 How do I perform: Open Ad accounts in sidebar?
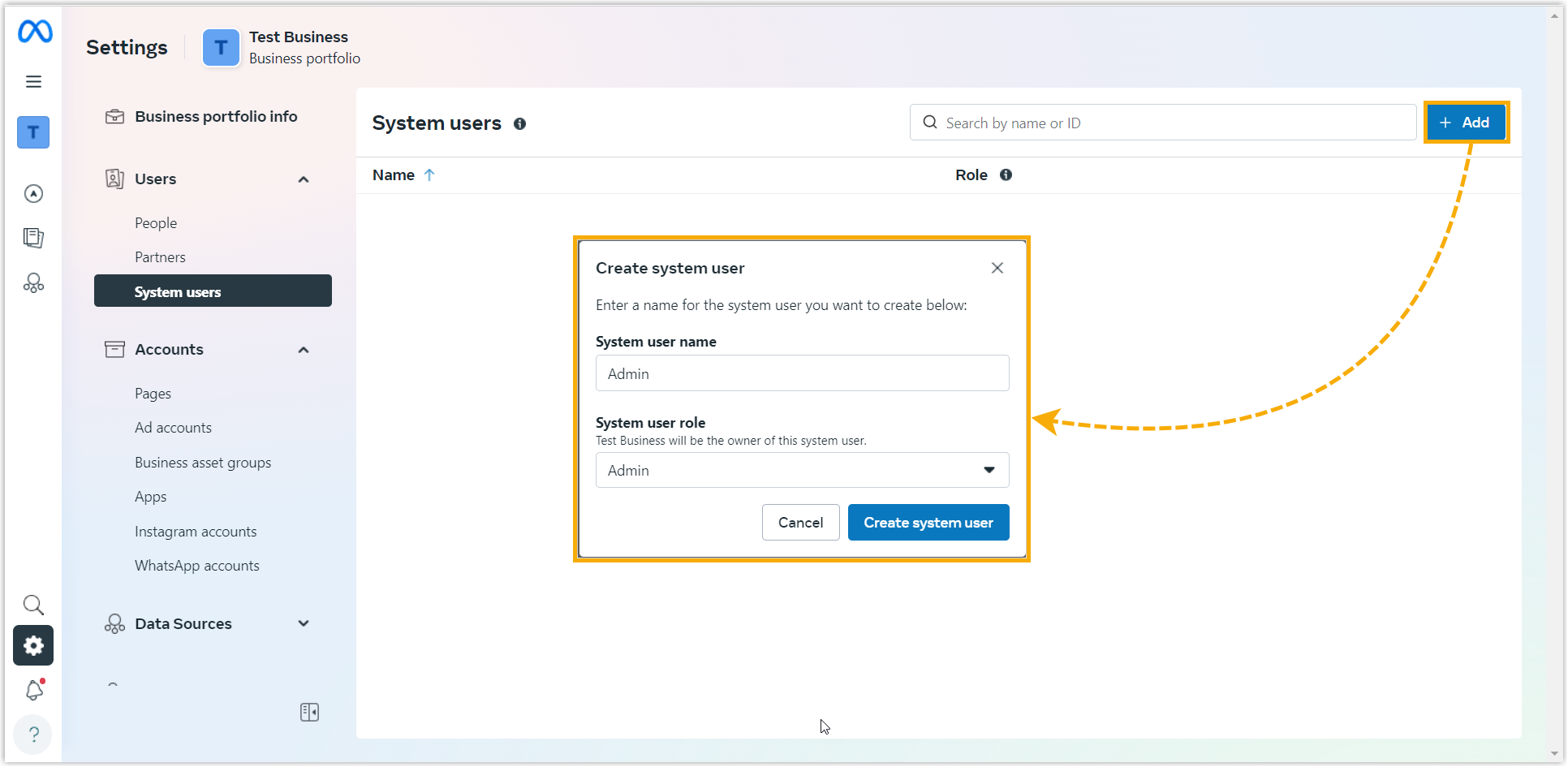pos(173,428)
